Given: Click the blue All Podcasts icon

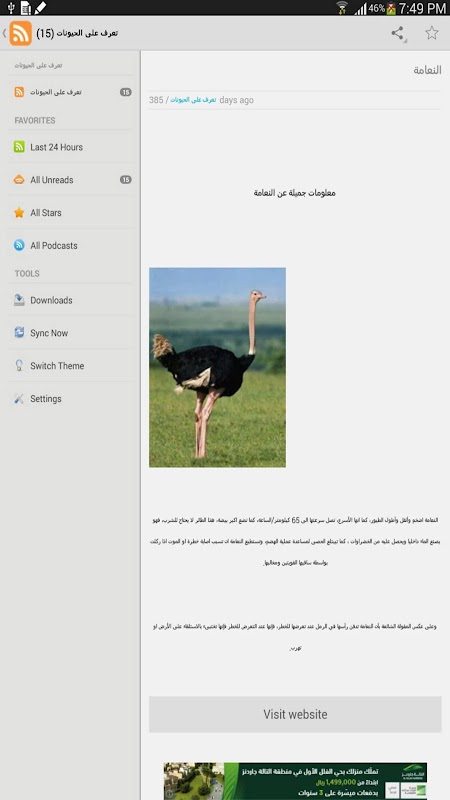Looking at the screenshot, I should pos(19,245).
